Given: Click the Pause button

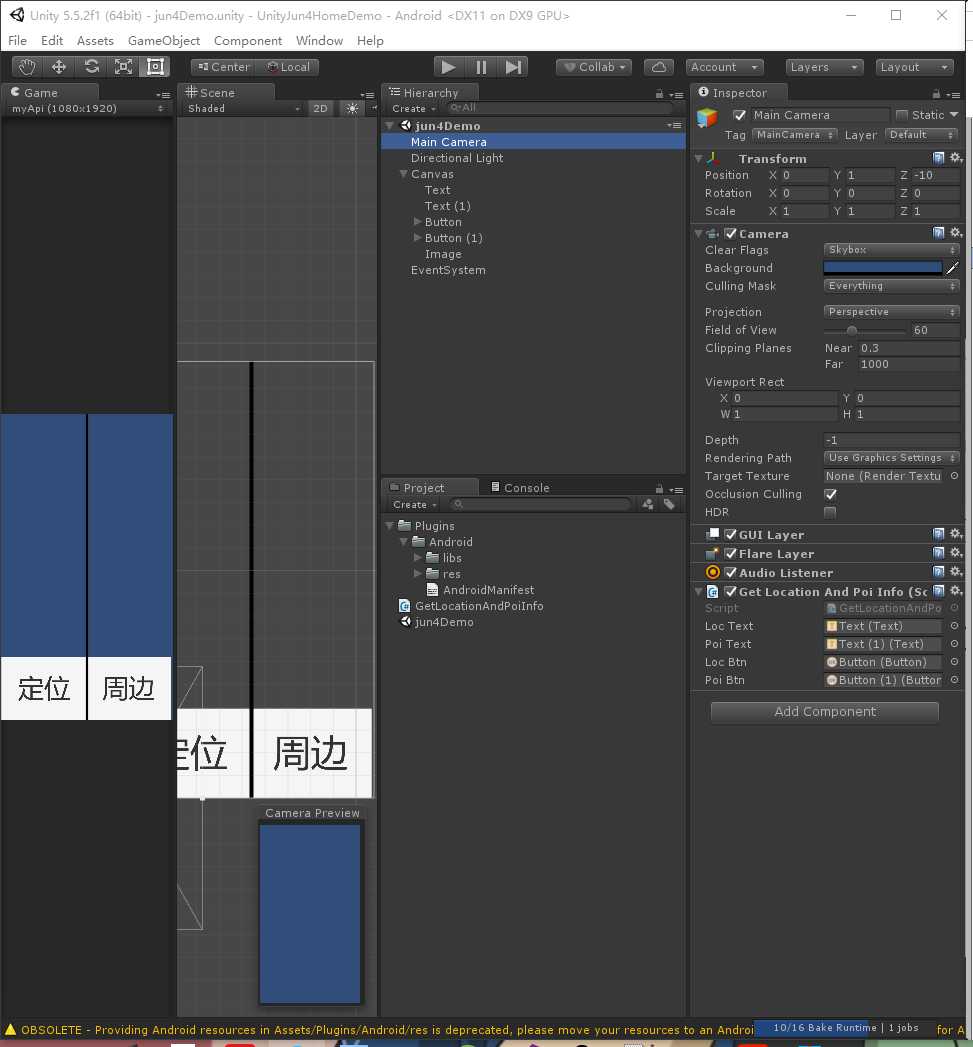Looking at the screenshot, I should [x=481, y=67].
